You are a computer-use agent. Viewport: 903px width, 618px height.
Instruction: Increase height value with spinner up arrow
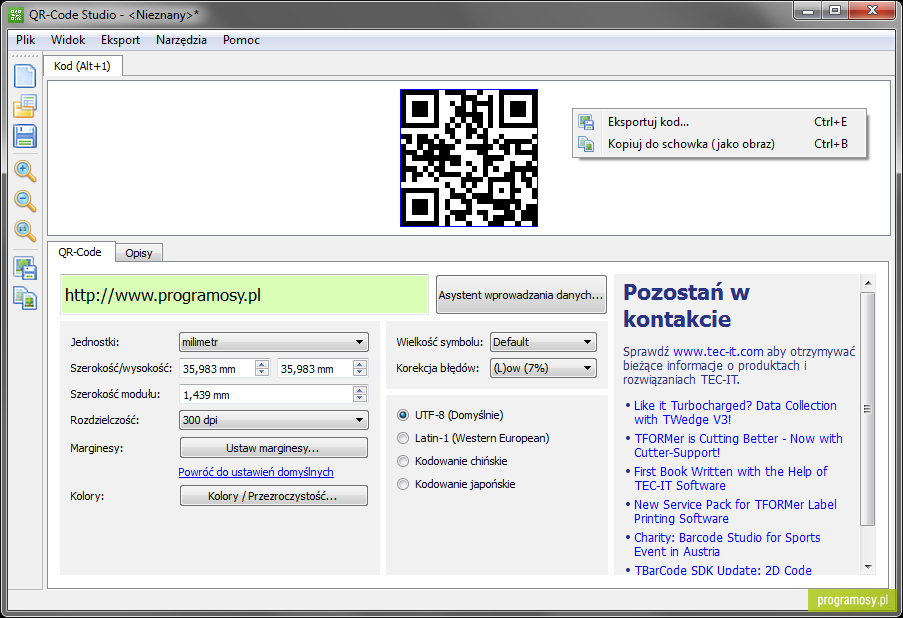pos(360,364)
